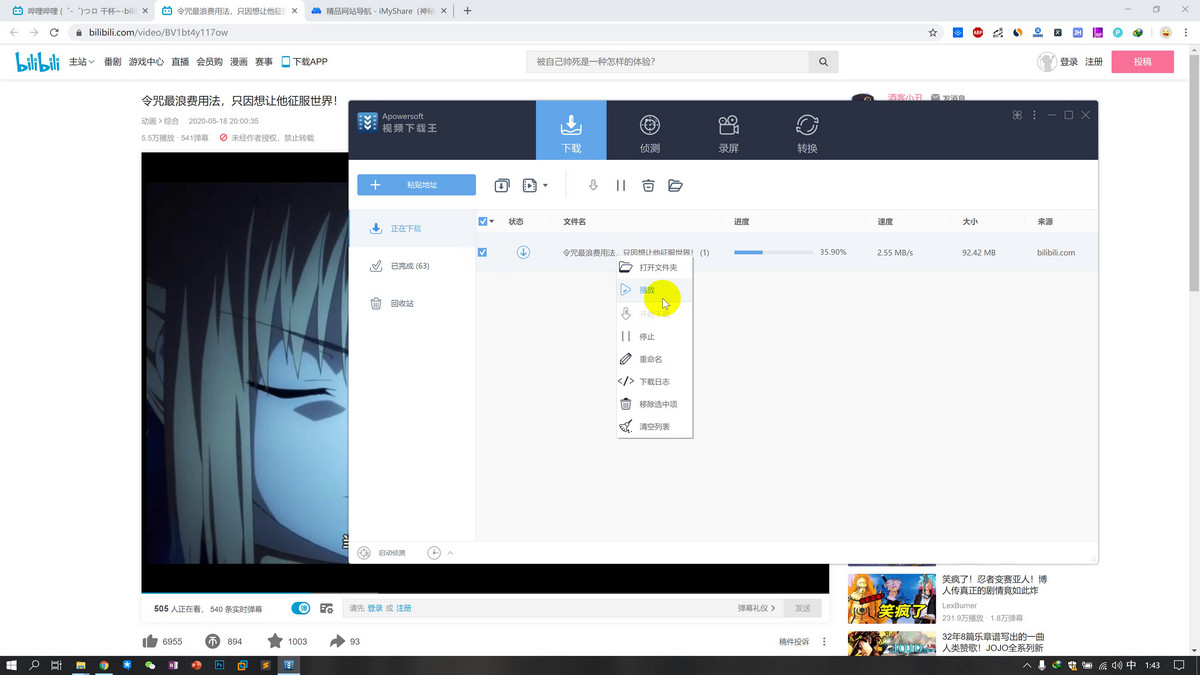The image size is (1200, 675).
Task: Switch to the 录屏 screen recording feature
Action: point(727,130)
